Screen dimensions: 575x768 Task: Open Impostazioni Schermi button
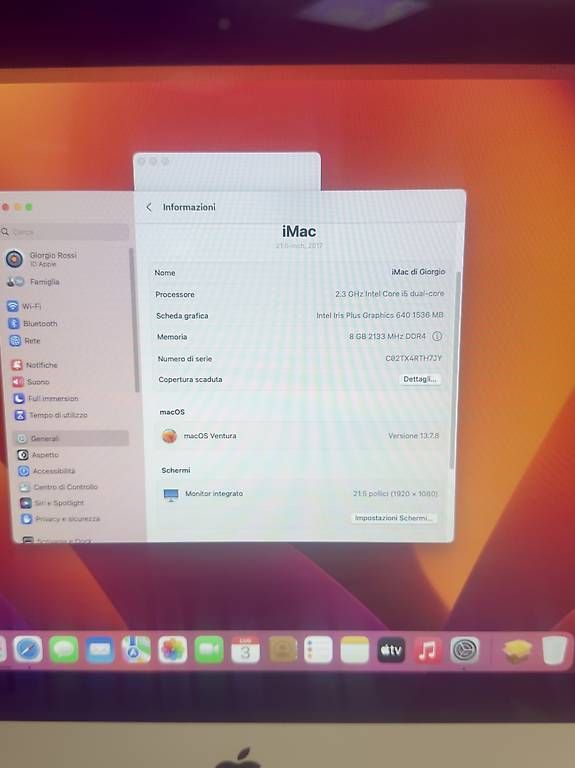393,518
